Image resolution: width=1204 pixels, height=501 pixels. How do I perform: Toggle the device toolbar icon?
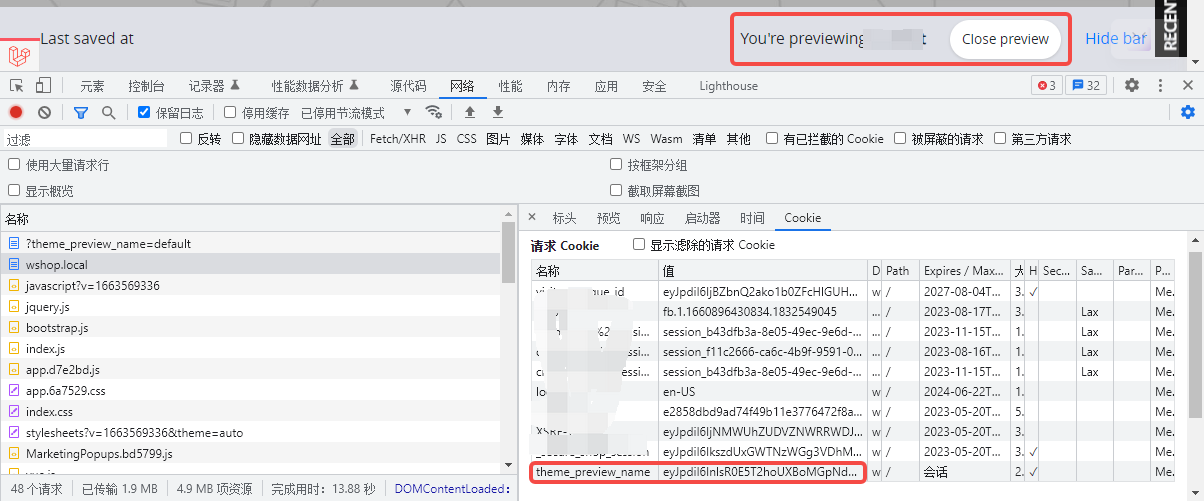pyautogui.click(x=44, y=86)
